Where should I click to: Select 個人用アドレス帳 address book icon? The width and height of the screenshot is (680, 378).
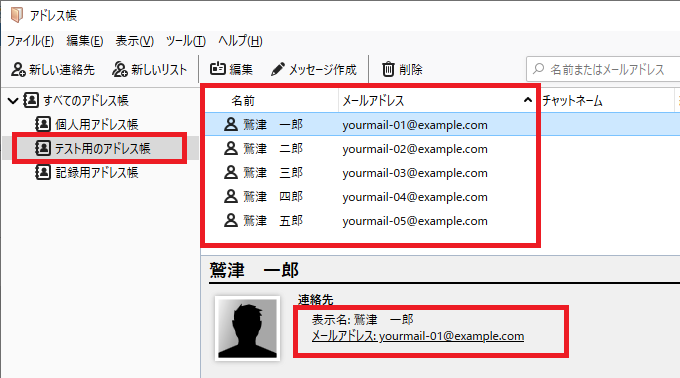[42, 124]
